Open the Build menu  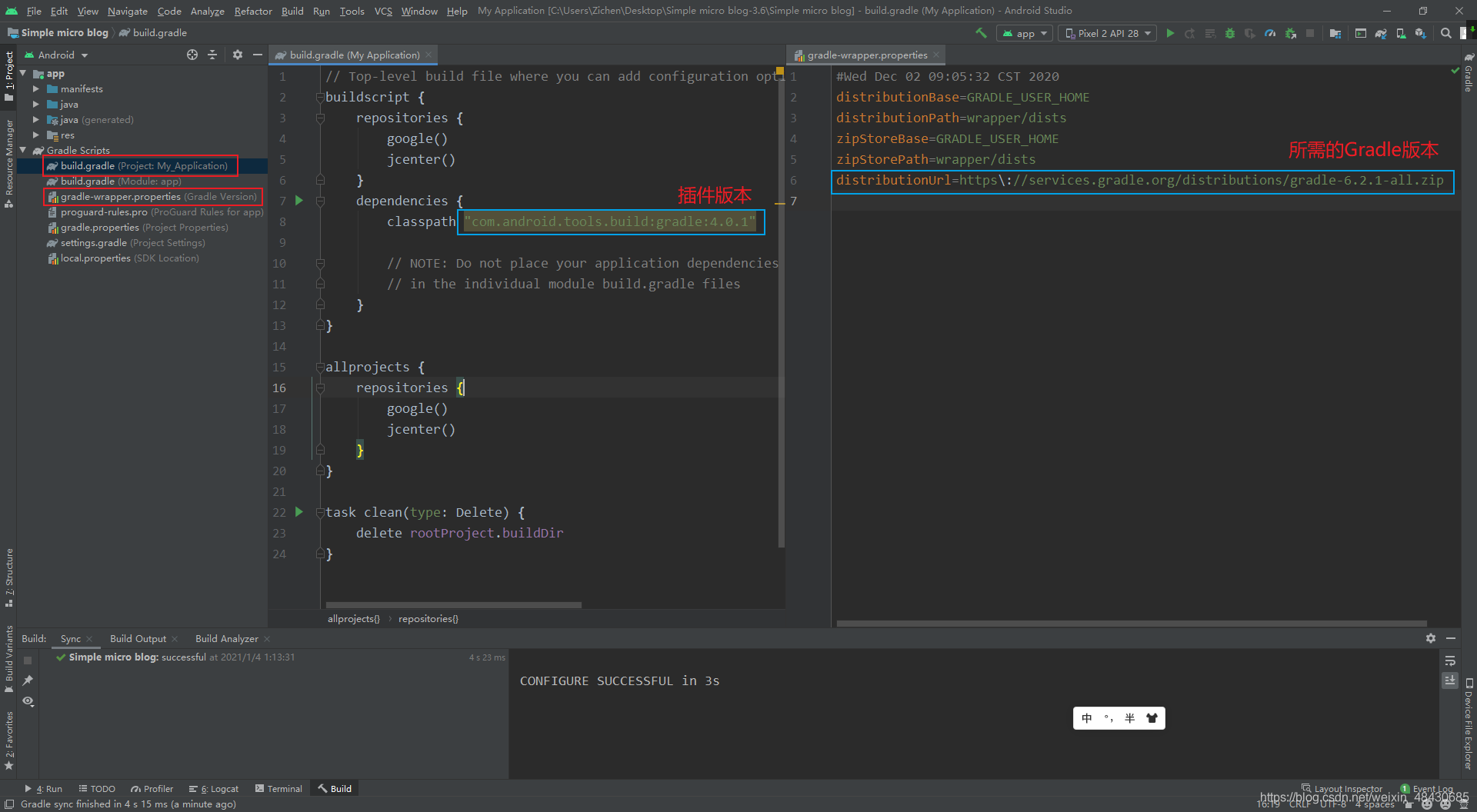click(x=292, y=11)
